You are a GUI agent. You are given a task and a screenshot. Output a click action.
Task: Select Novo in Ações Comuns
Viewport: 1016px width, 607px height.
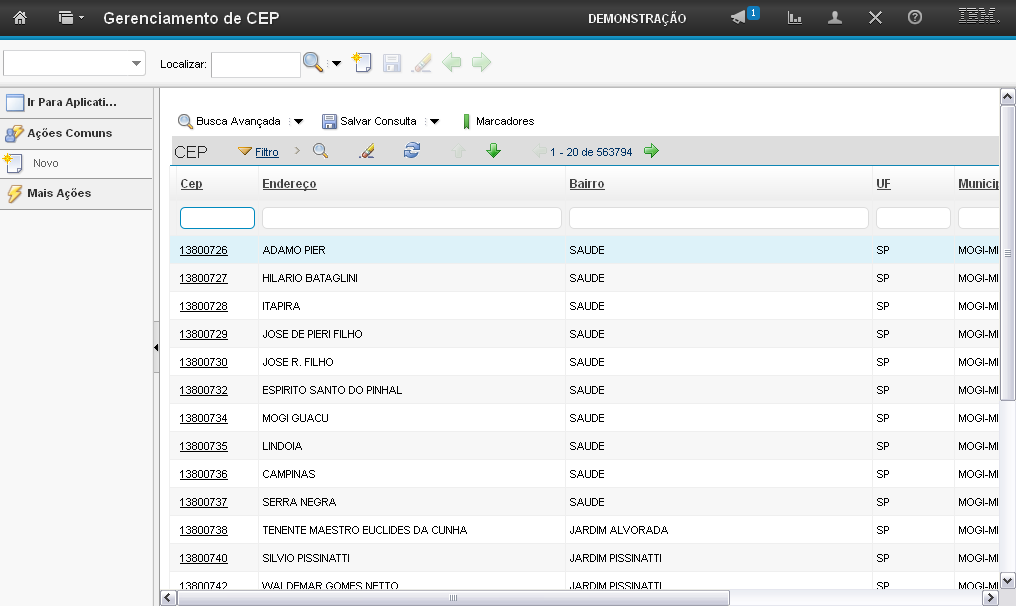[46, 163]
